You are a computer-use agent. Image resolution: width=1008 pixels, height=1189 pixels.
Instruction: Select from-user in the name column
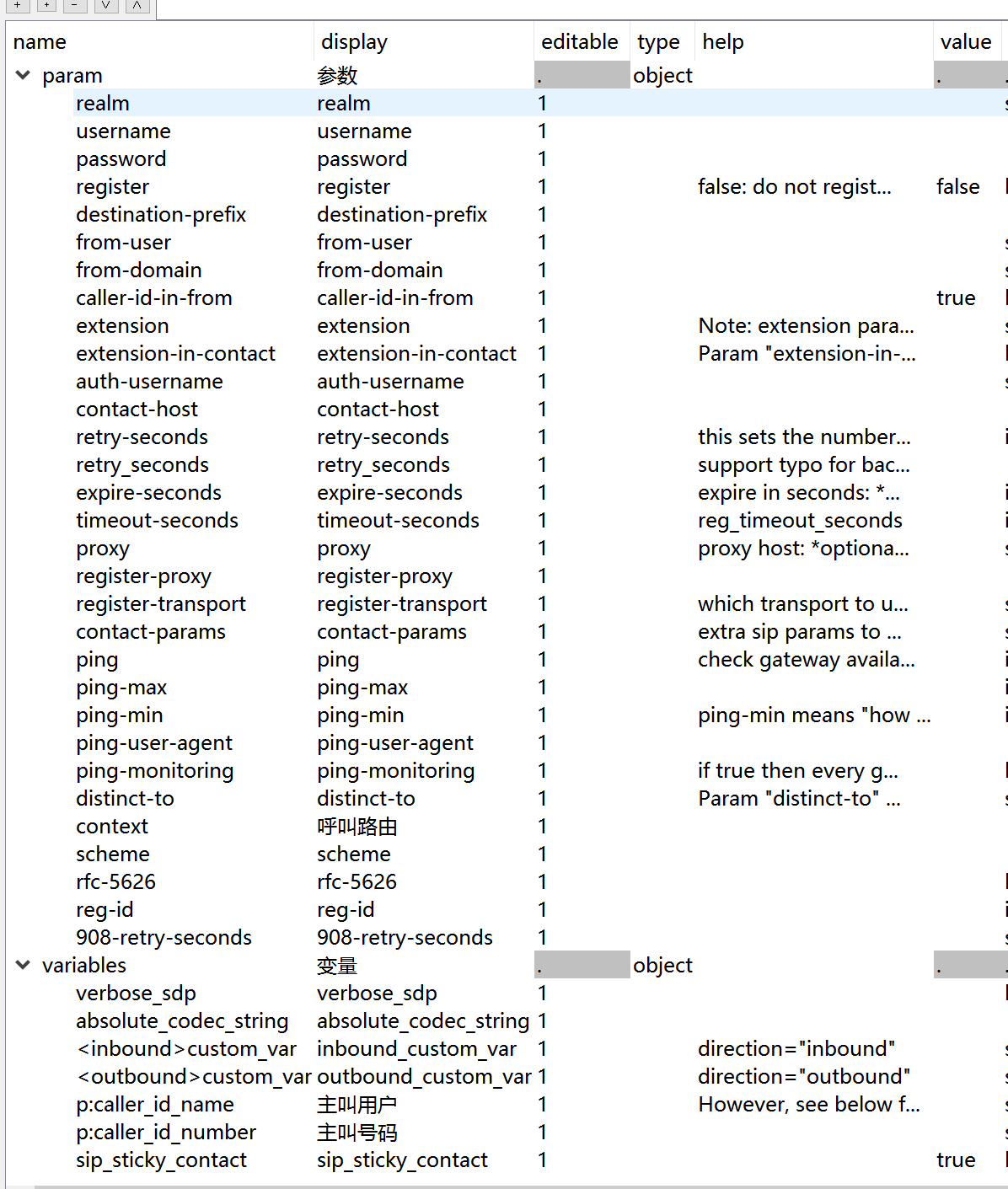[x=123, y=243]
